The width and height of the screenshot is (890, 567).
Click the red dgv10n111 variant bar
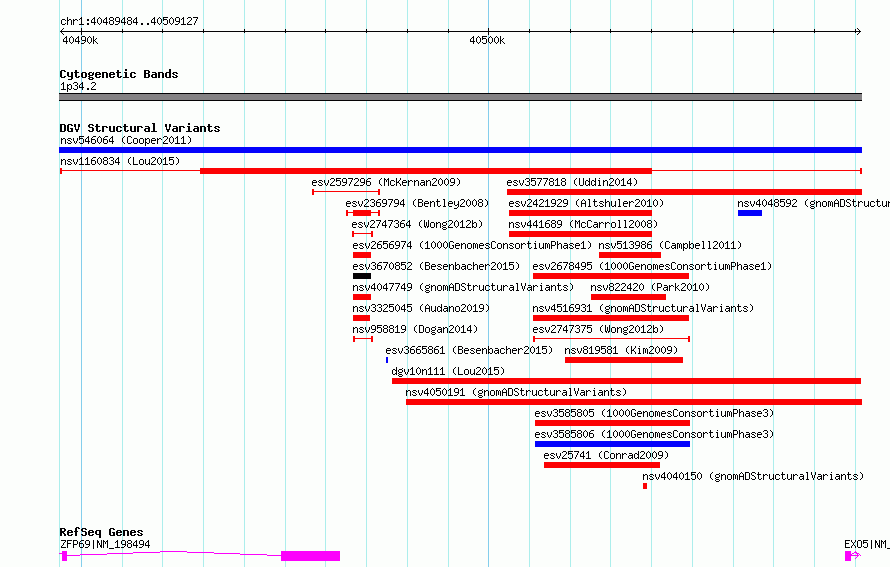pyautogui.click(x=627, y=381)
